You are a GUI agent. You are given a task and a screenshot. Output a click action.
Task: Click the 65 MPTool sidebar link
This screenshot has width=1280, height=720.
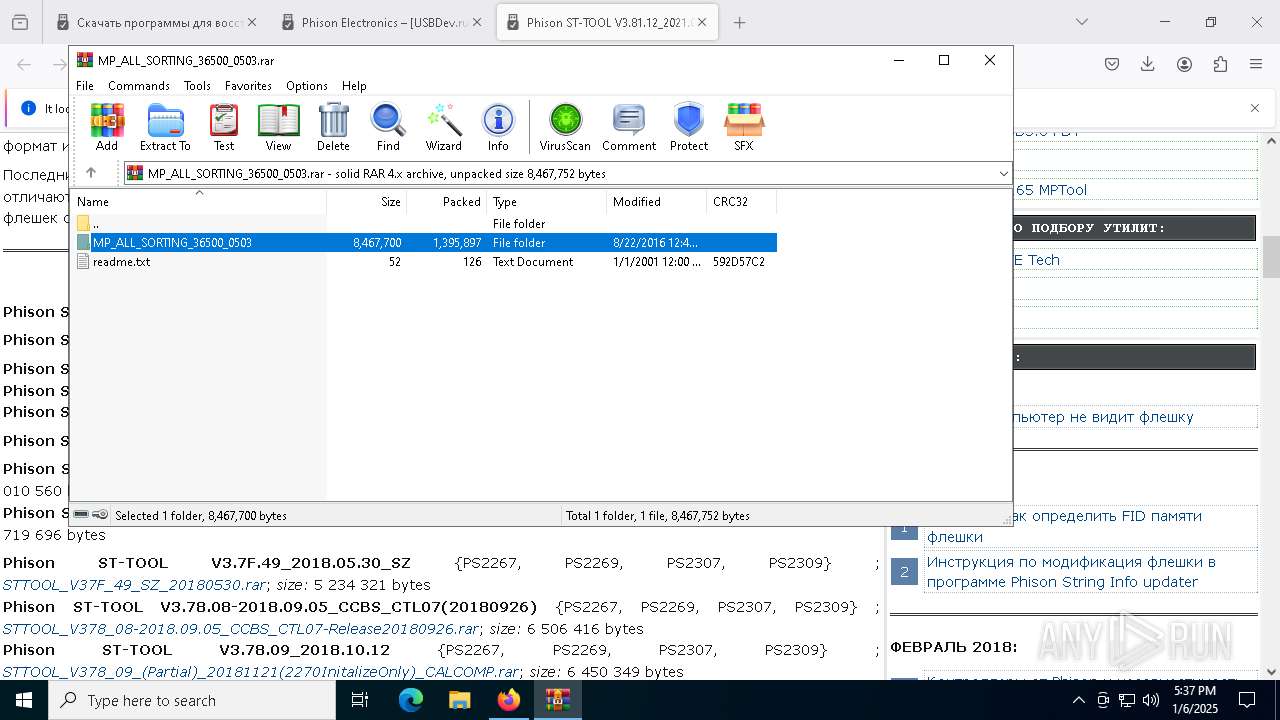pos(1050,190)
